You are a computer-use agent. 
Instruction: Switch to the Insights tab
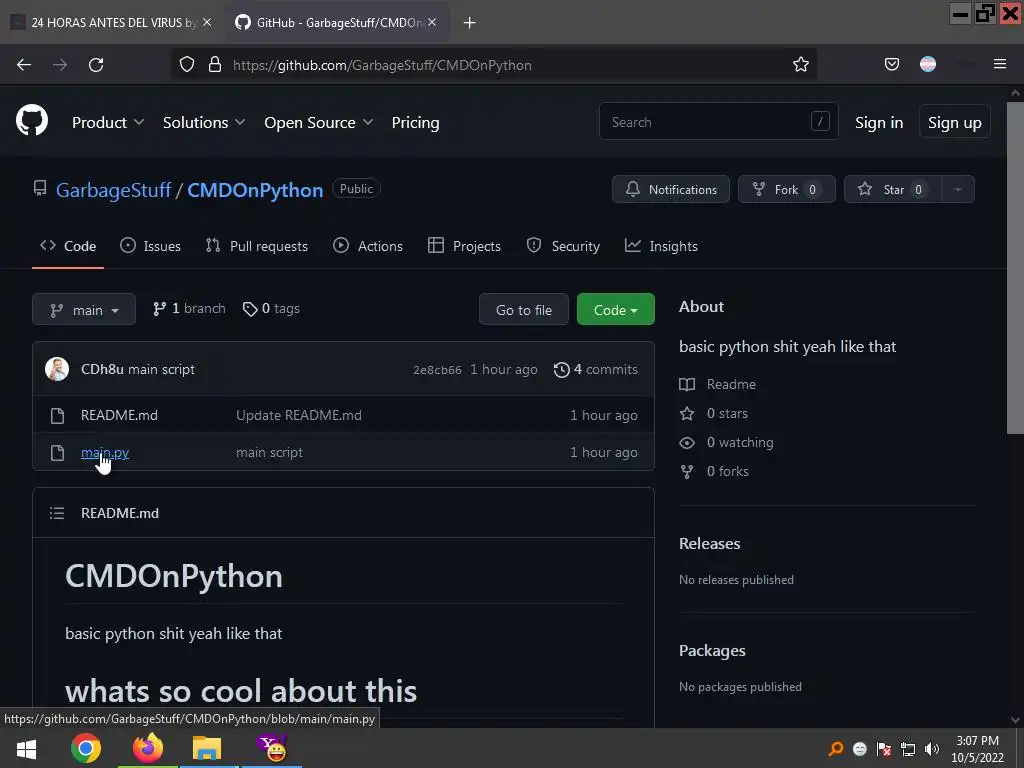click(661, 246)
